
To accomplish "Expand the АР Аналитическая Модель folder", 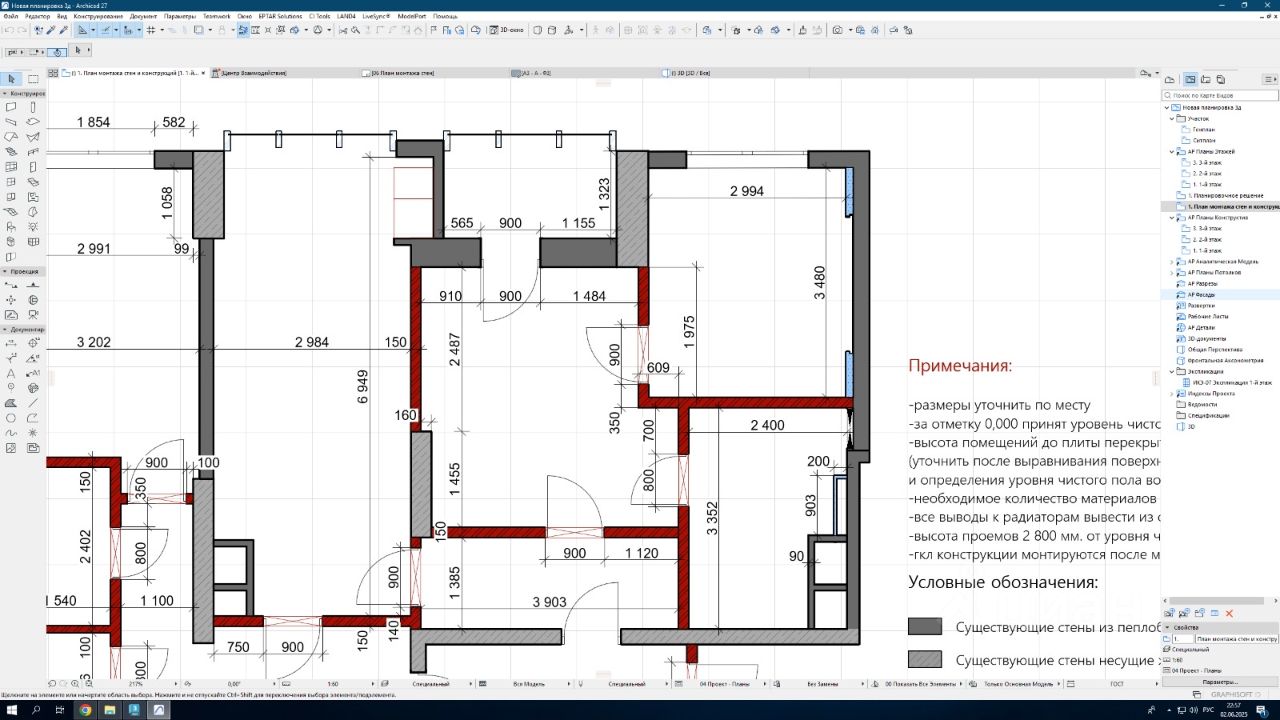I will point(1173,261).
